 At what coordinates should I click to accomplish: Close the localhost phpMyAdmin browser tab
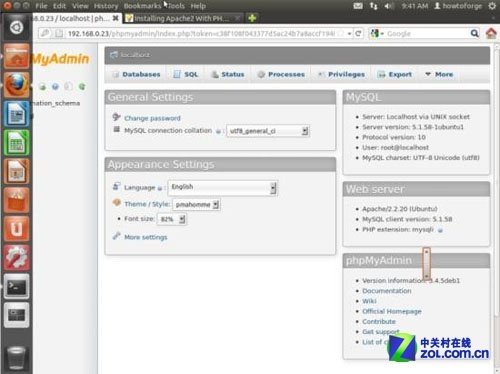[x=115, y=18]
